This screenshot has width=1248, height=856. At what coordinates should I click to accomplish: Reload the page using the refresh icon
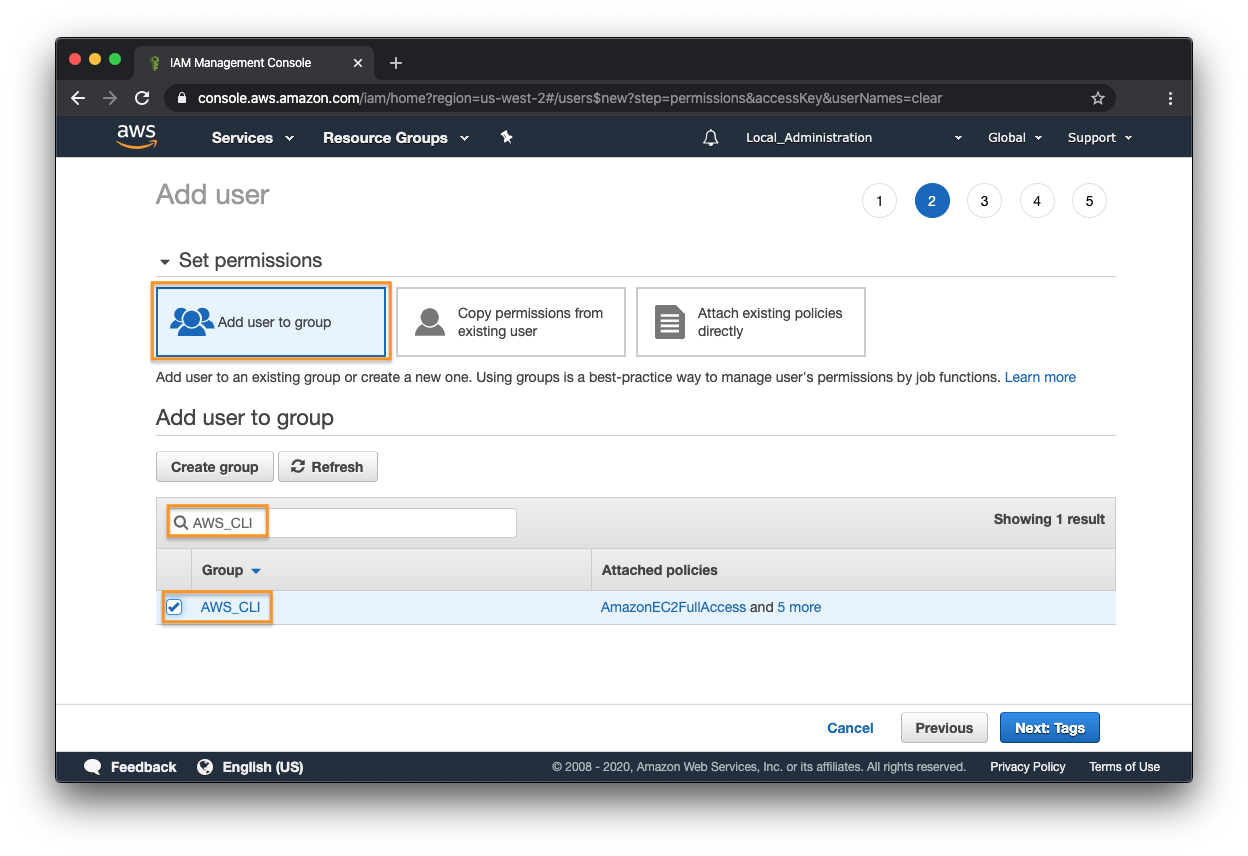(142, 98)
